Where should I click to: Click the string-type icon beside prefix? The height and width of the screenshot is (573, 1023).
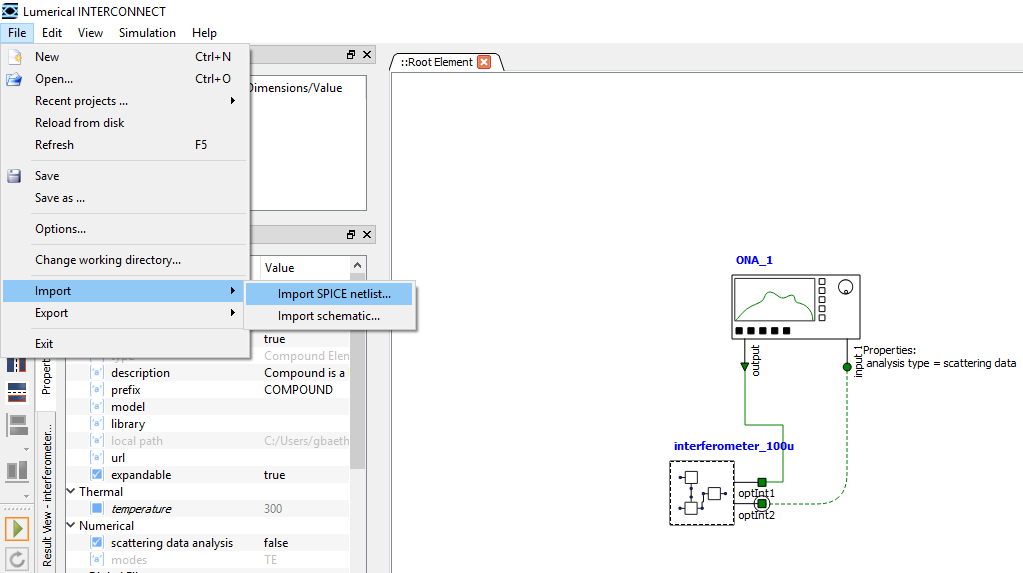click(97, 390)
